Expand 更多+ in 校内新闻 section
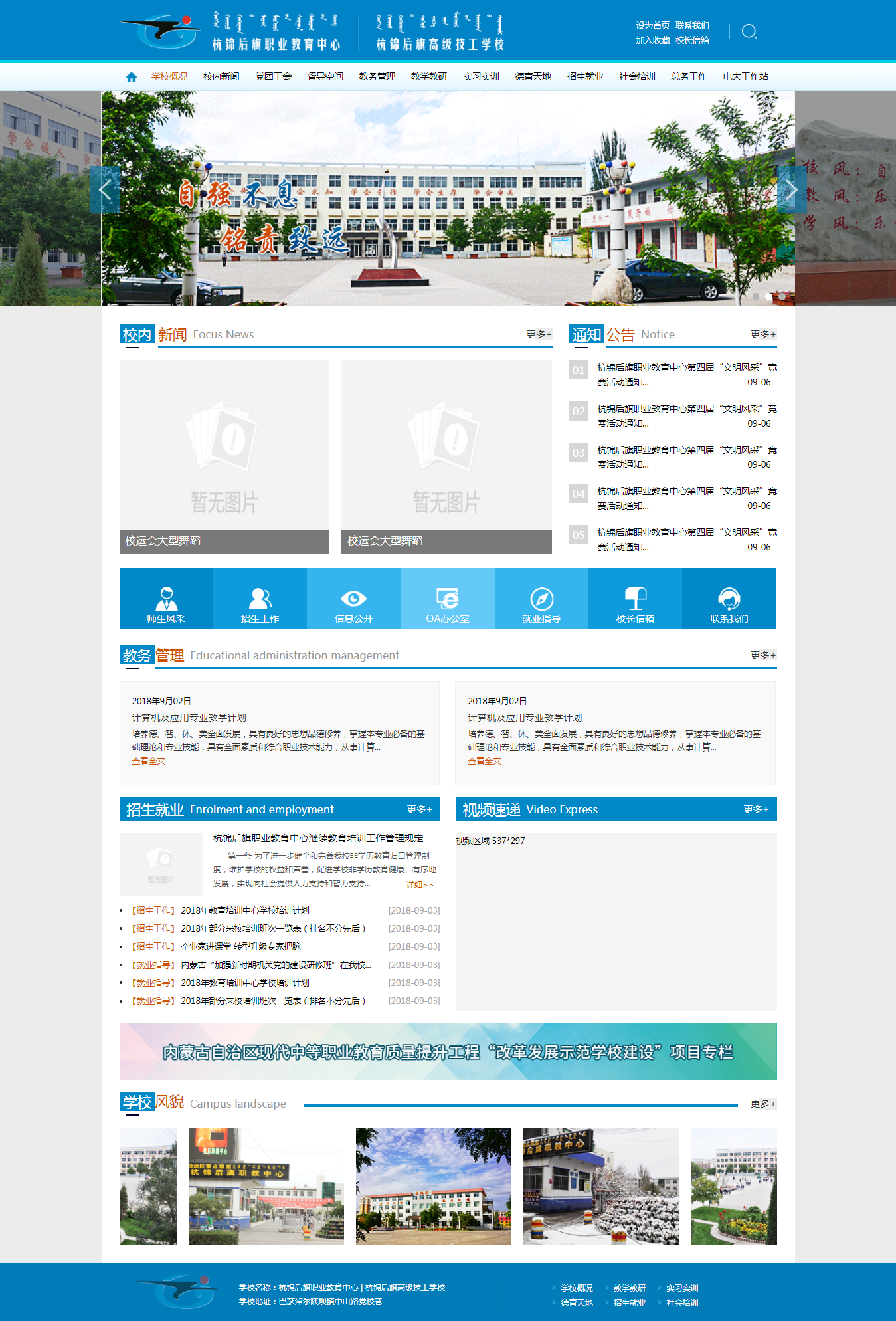896x1321 pixels. click(x=539, y=334)
